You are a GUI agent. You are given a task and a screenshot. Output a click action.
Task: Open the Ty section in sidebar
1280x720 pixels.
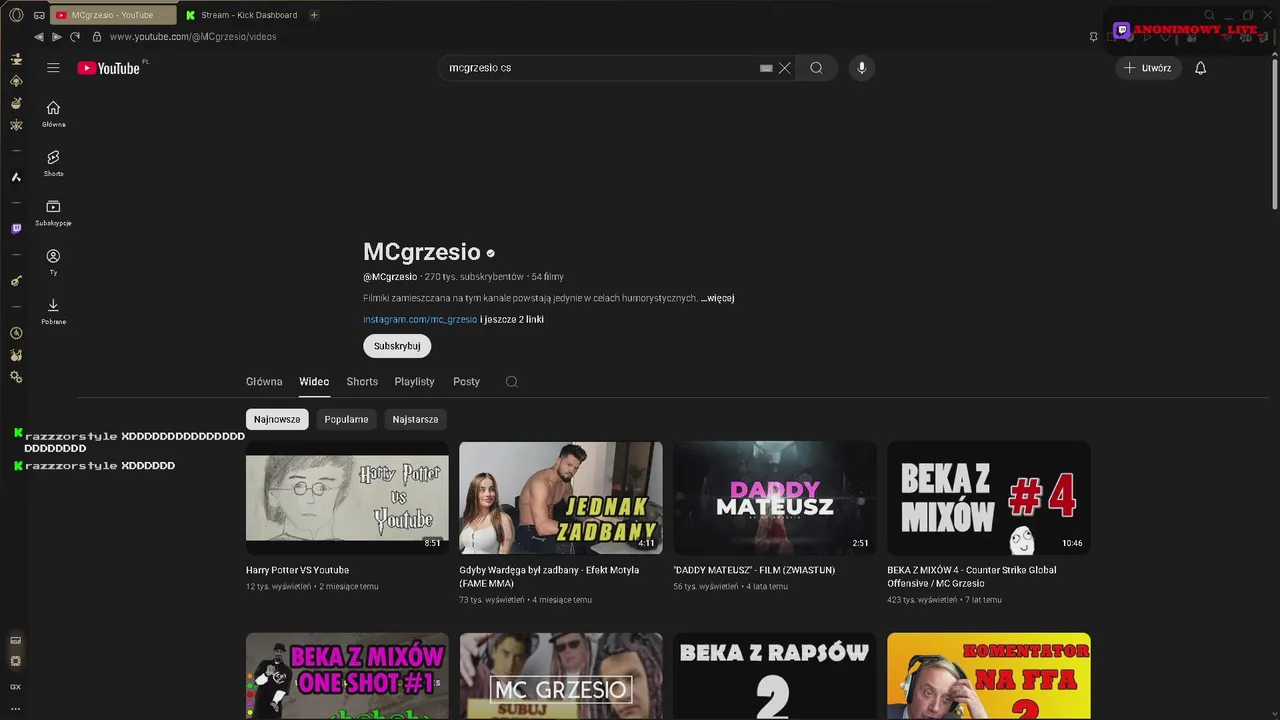tap(53, 262)
